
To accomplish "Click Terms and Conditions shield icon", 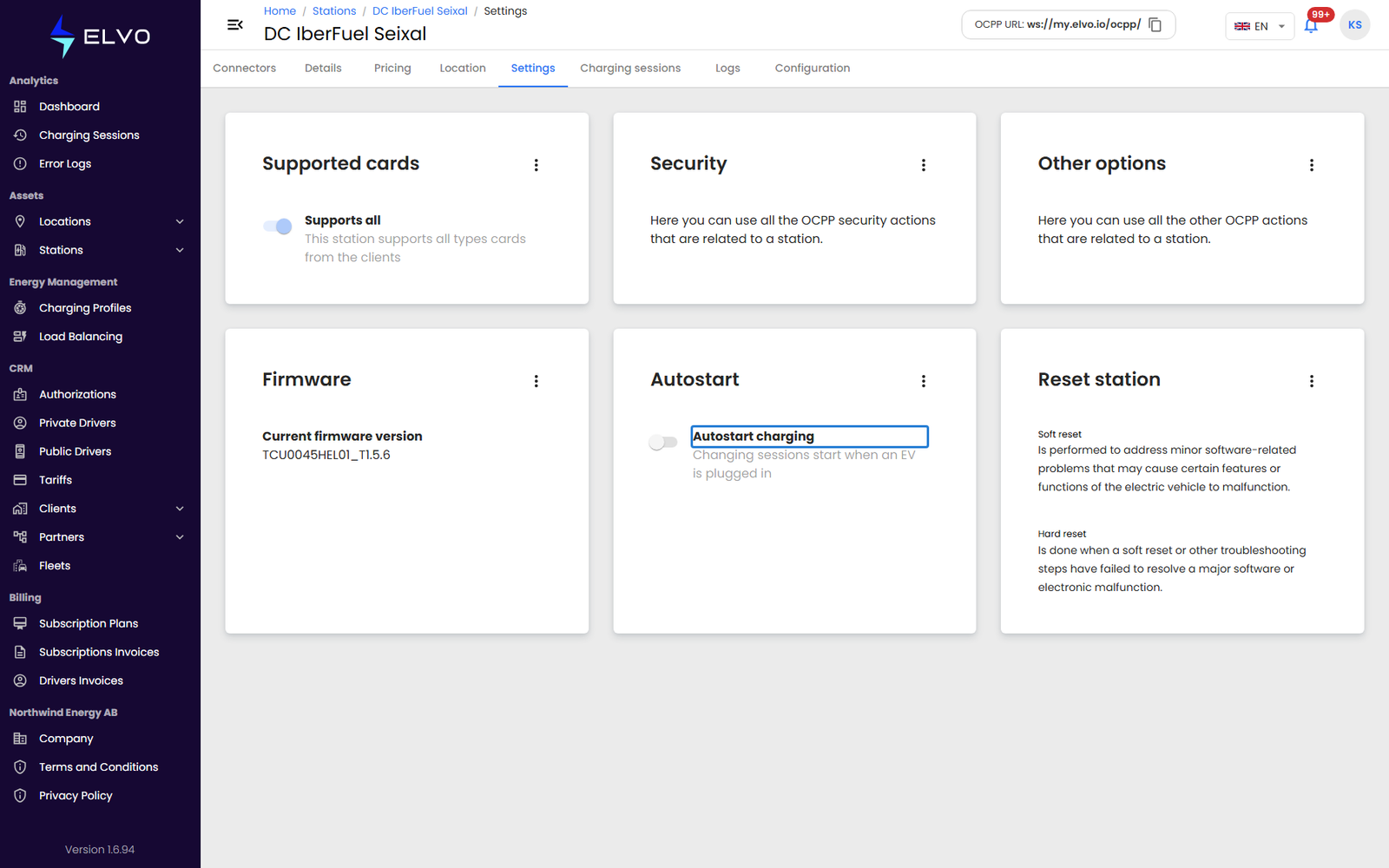I will (x=20, y=767).
